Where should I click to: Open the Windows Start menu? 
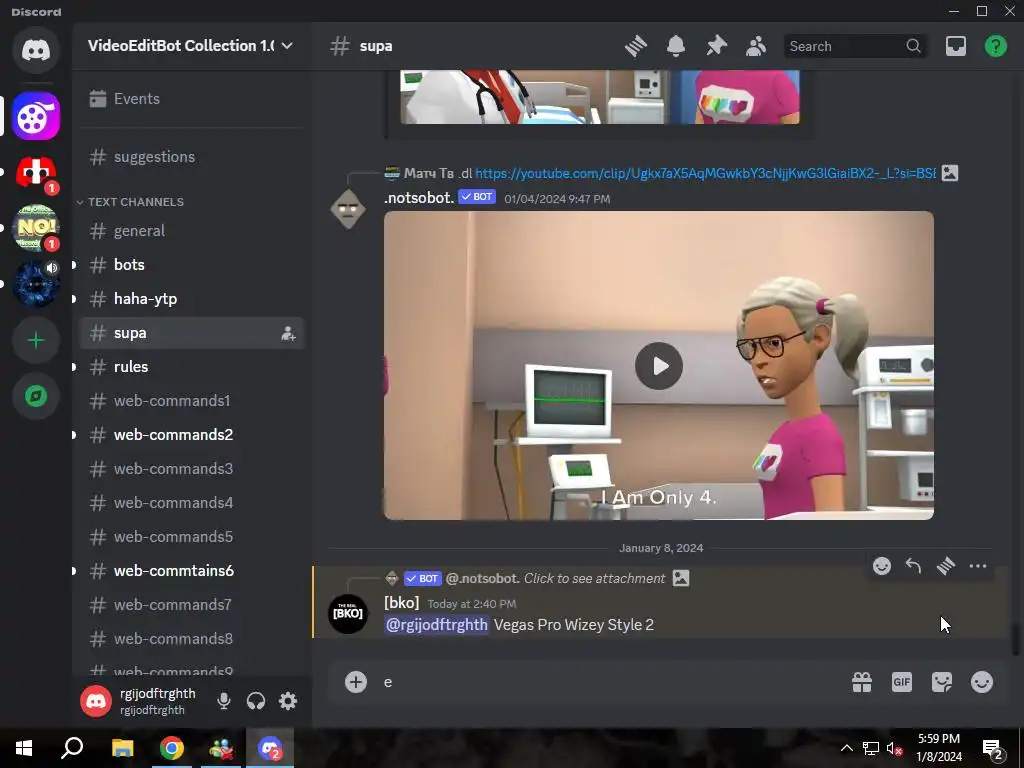24,748
